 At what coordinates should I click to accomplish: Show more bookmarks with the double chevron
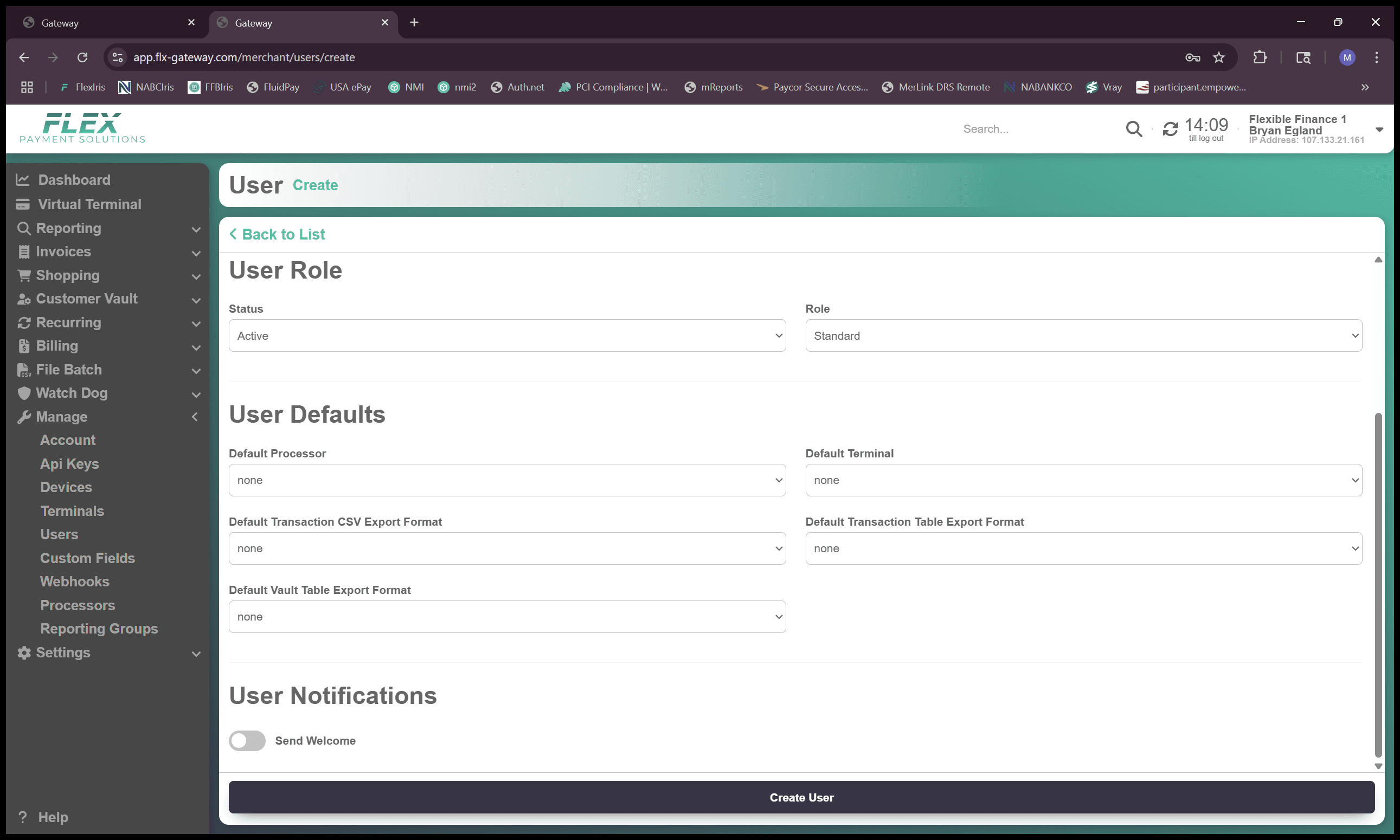[x=1365, y=87]
